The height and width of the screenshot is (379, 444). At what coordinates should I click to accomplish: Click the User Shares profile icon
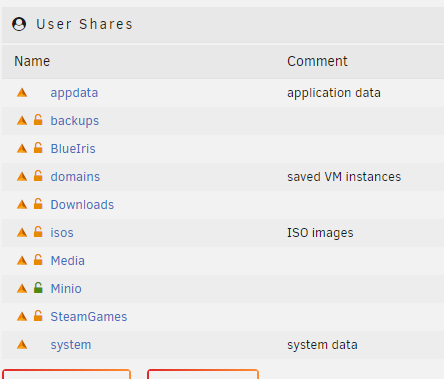pyautogui.click(x=19, y=24)
